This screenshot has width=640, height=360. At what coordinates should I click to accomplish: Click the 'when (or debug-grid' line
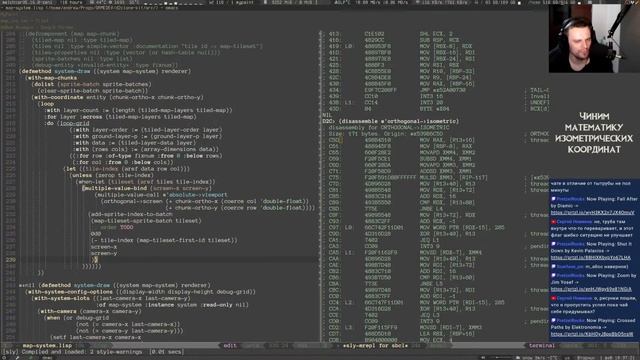click(x=77, y=318)
